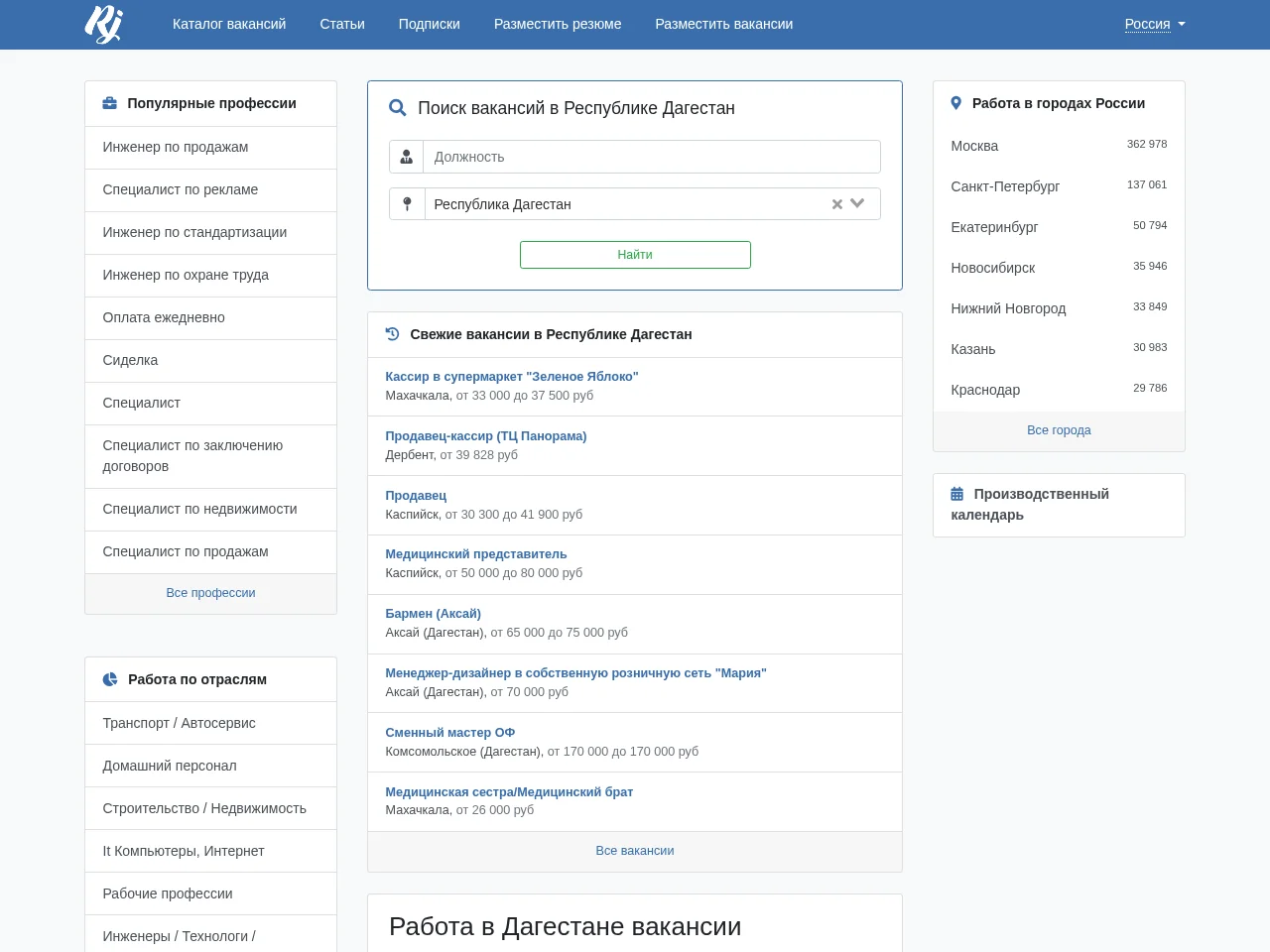This screenshot has height=952, width=1270.
Task: Open Рабочие профессии industry
Action: click(x=210, y=893)
